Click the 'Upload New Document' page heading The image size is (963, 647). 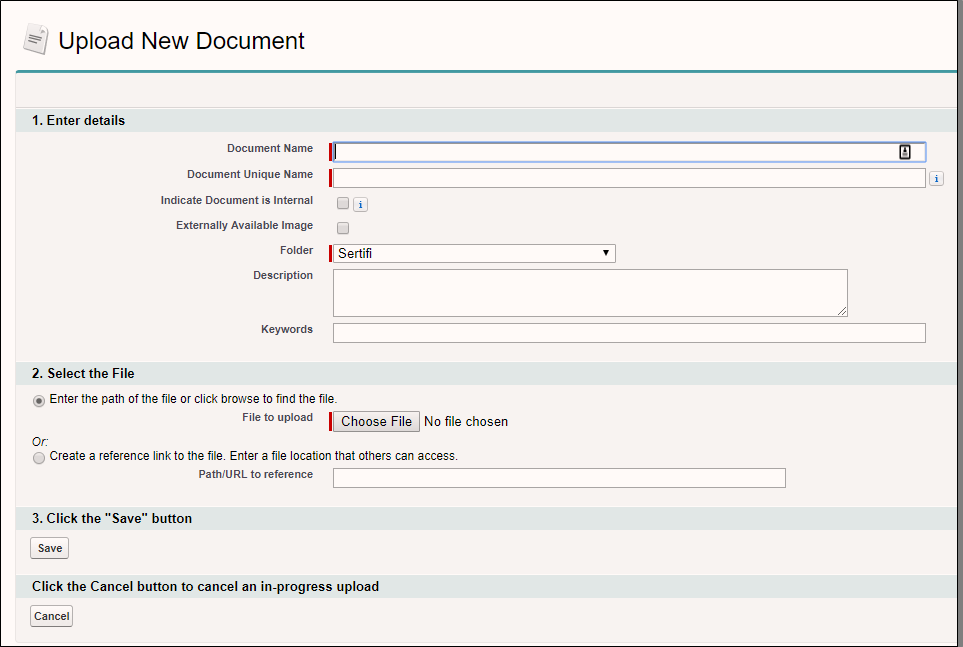click(181, 41)
